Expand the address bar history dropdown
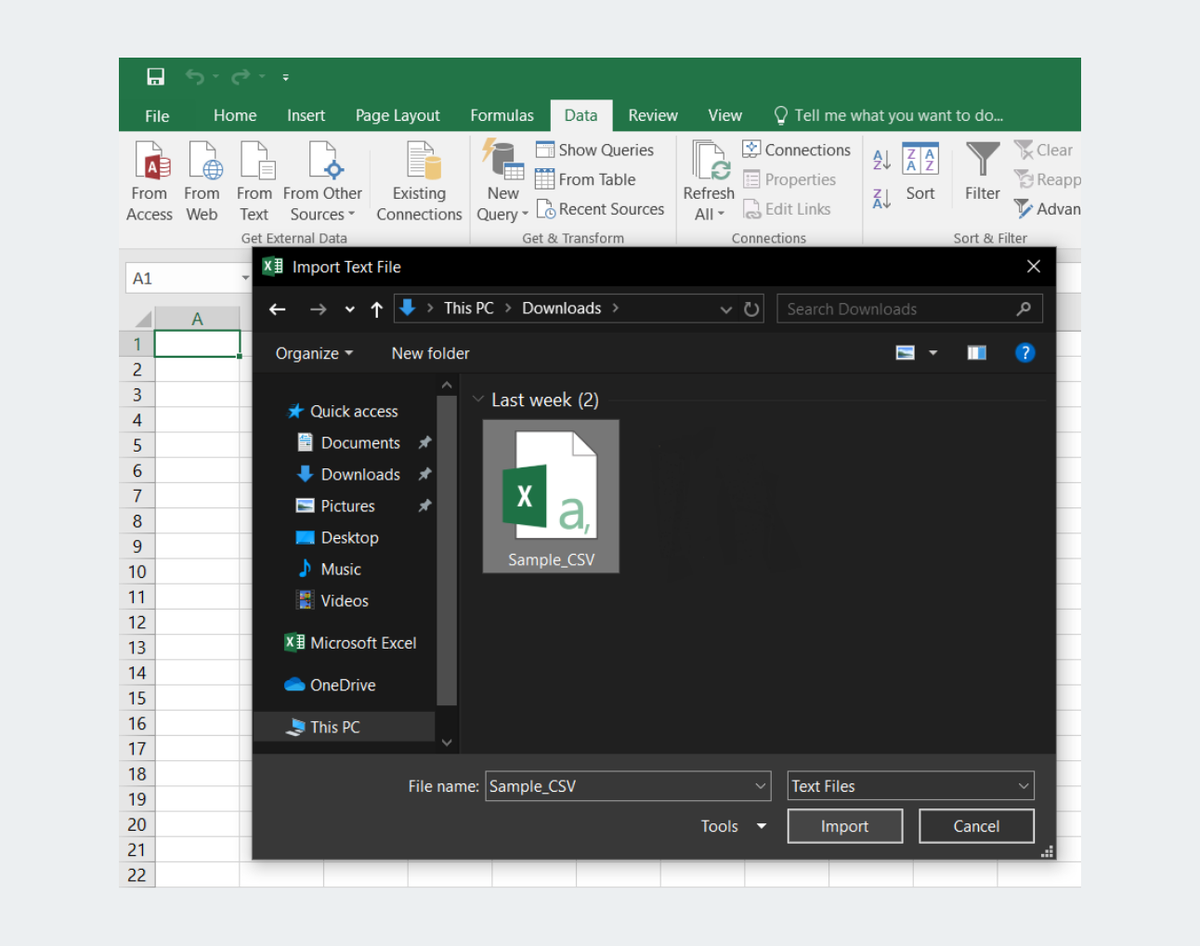The image size is (1200, 946). click(x=727, y=309)
